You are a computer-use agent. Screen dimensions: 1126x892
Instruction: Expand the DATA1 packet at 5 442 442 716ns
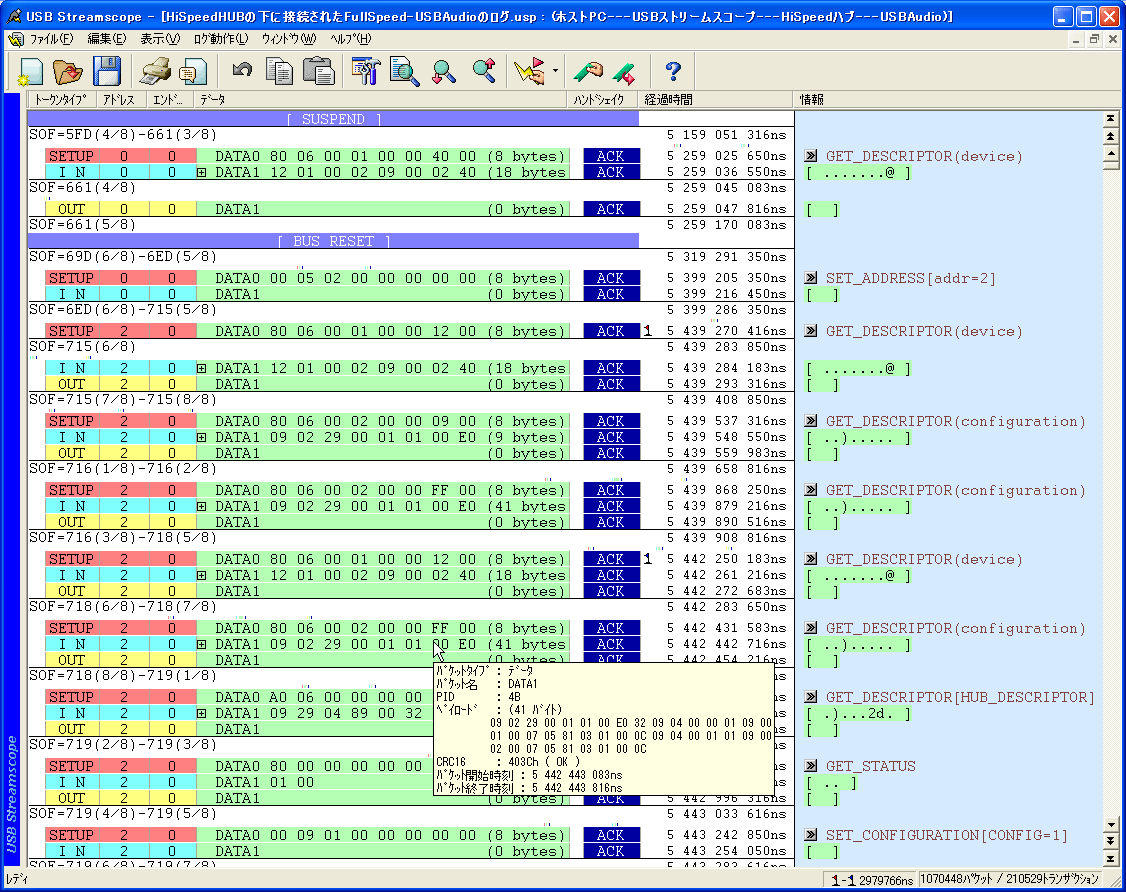click(202, 644)
